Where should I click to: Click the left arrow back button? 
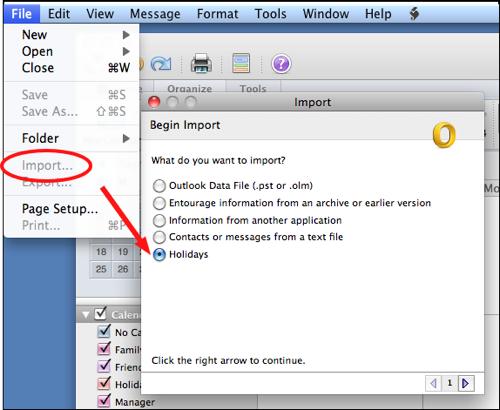coord(433,383)
